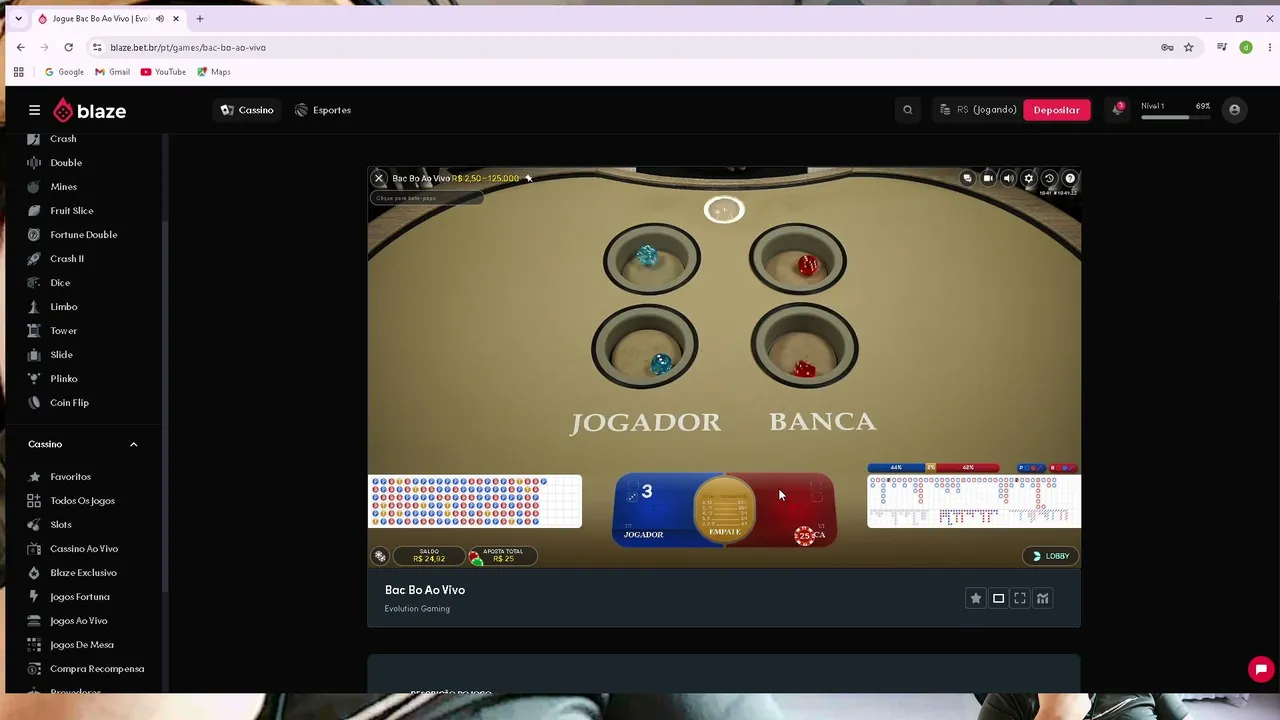Open the balance wallet R$ (Jogando)
Image resolution: width=1280 pixels, height=720 pixels.
click(978, 110)
